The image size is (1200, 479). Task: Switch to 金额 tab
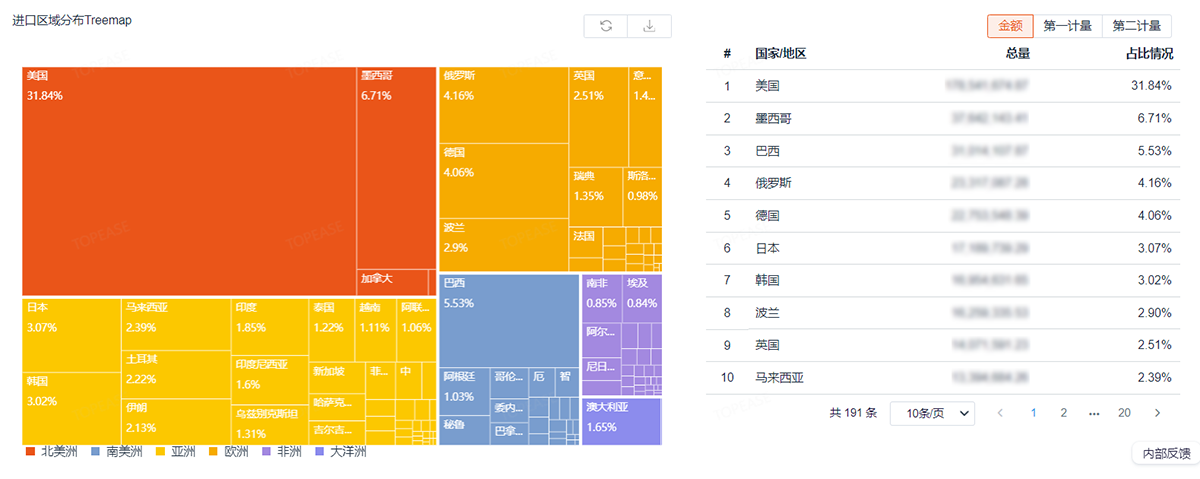click(x=1011, y=26)
